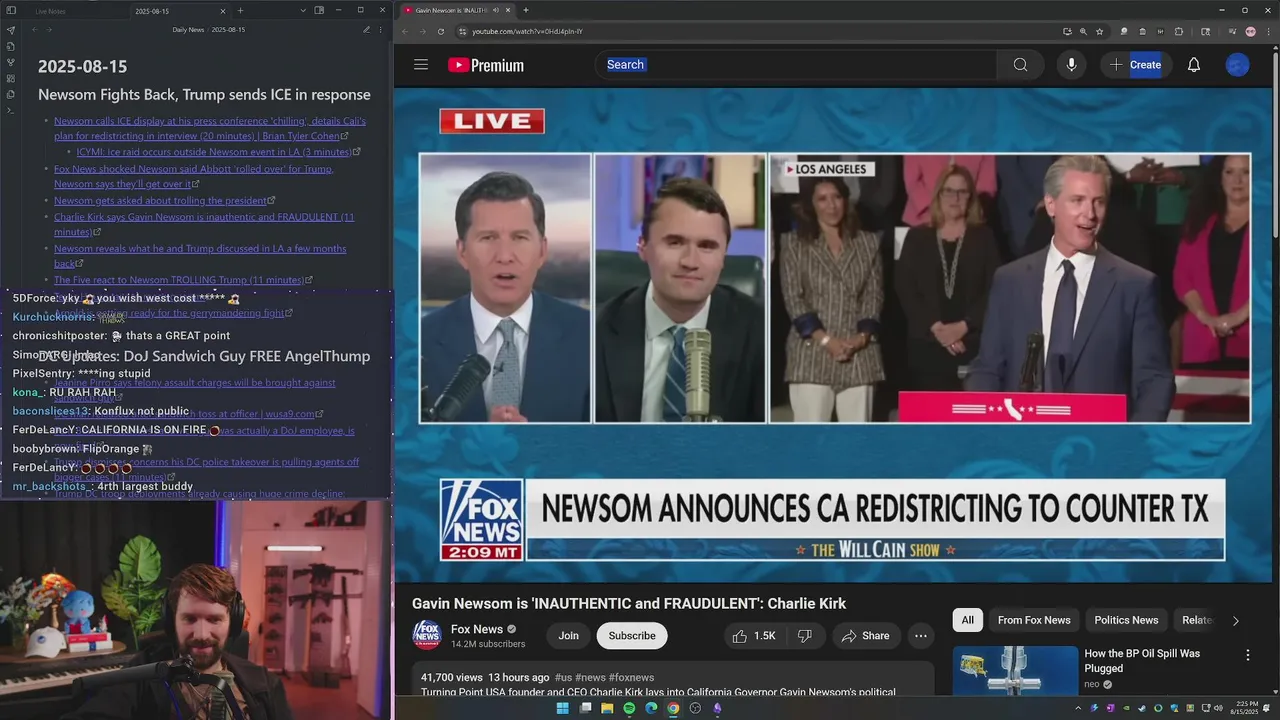Open Chrome from the taskbar

(x=673, y=708)
